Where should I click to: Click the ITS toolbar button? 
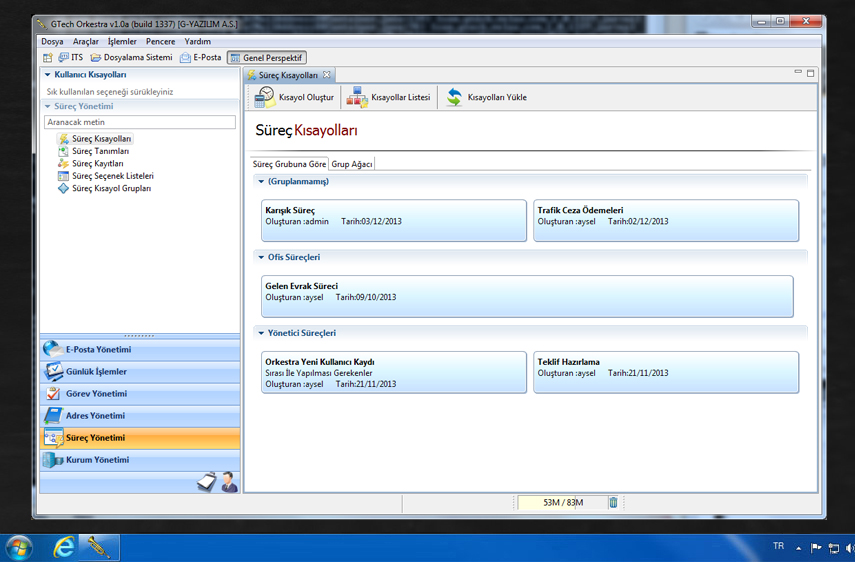70,58
